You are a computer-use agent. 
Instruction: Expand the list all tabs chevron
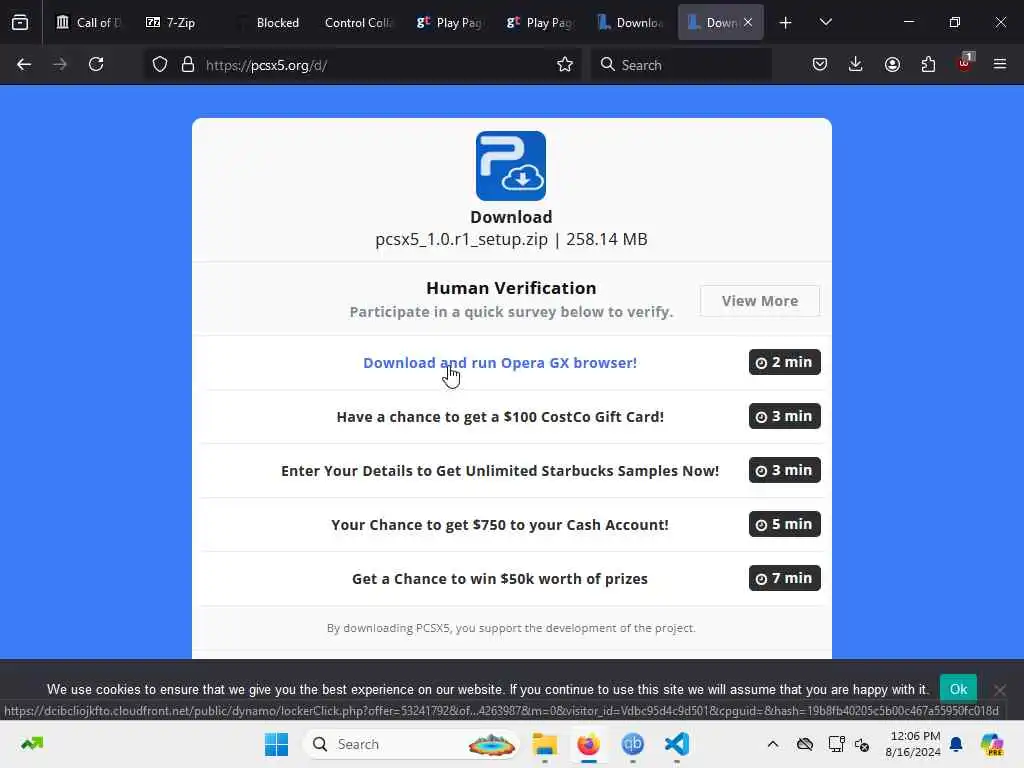click(825, 22)
